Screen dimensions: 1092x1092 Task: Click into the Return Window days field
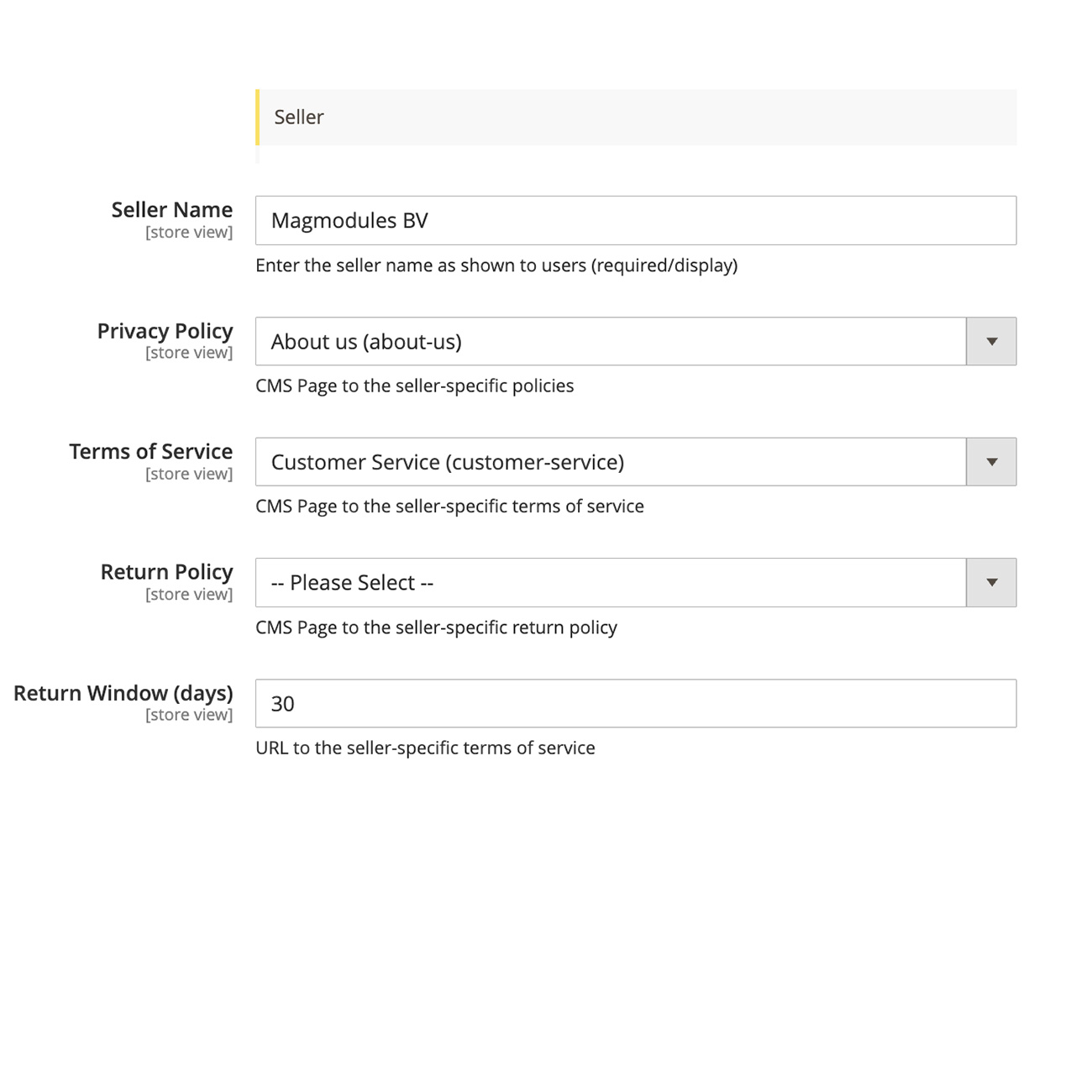click(x=635, y=703)
